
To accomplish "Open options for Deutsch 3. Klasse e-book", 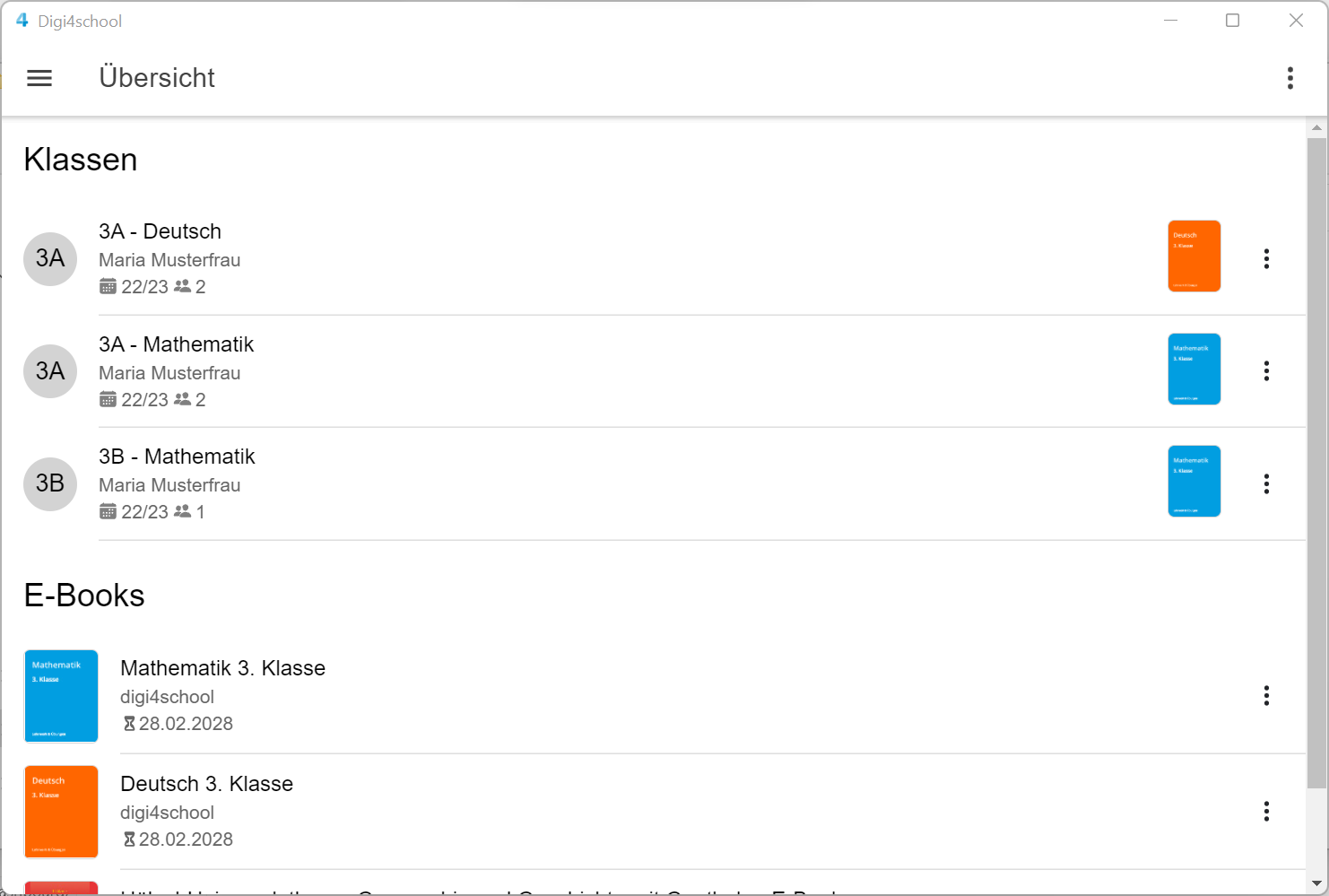I will (x=1266, y=812).
